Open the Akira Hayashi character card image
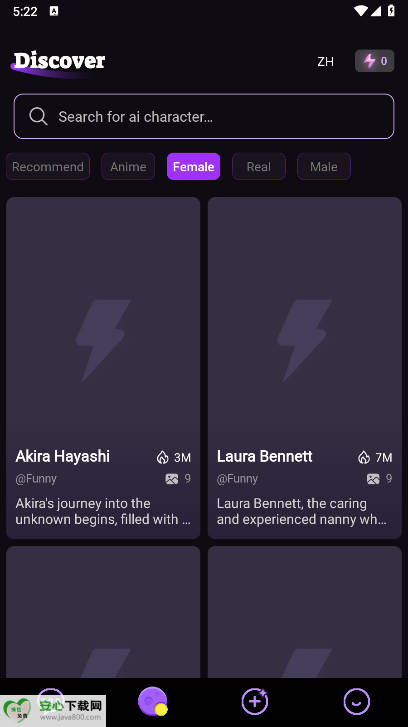Image resolution: width=408 pixels, height=727 pixels. point(103,320)
